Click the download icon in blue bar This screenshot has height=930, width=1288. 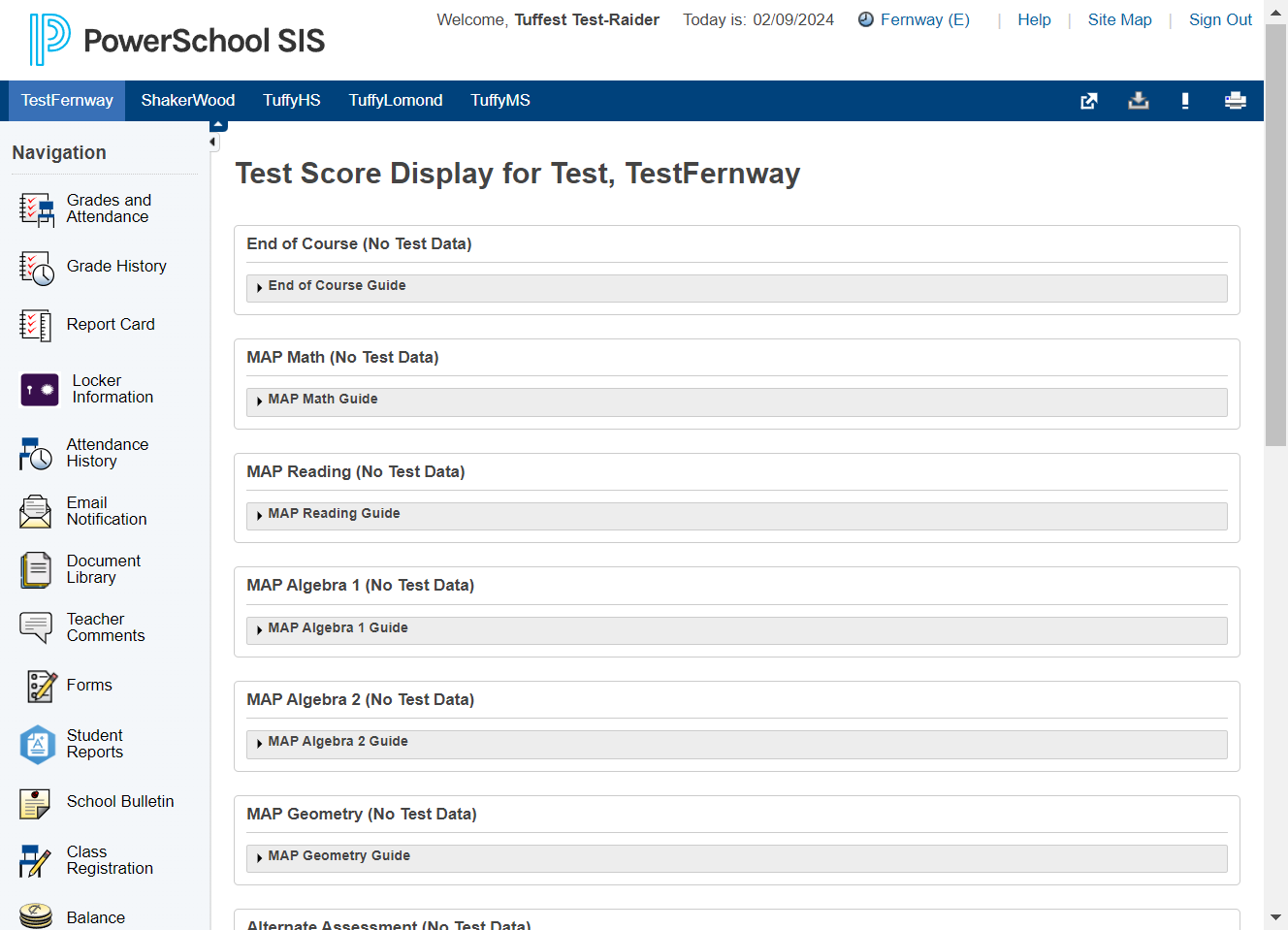[1139, 101]
